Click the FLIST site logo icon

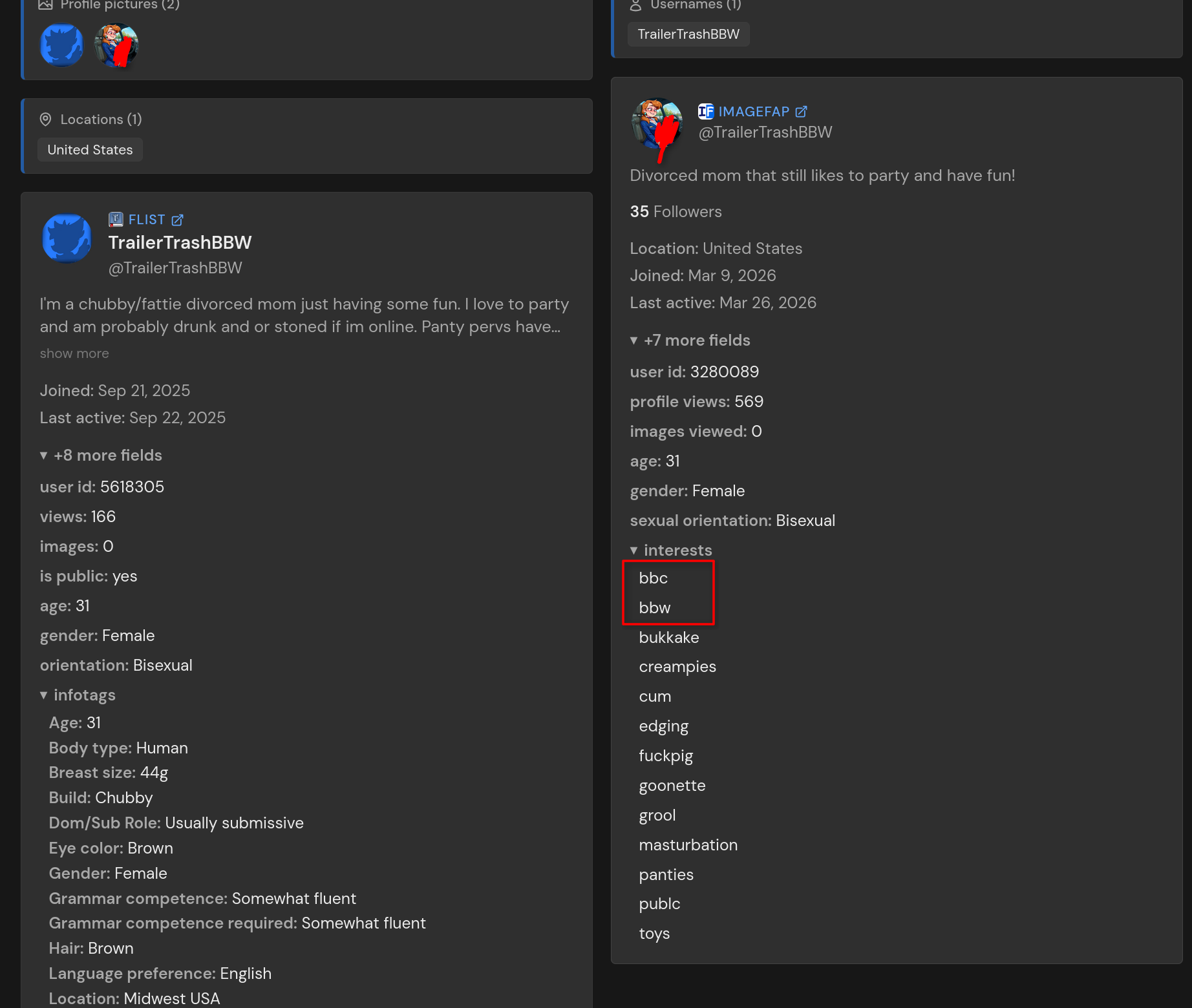tap(116, 220)
